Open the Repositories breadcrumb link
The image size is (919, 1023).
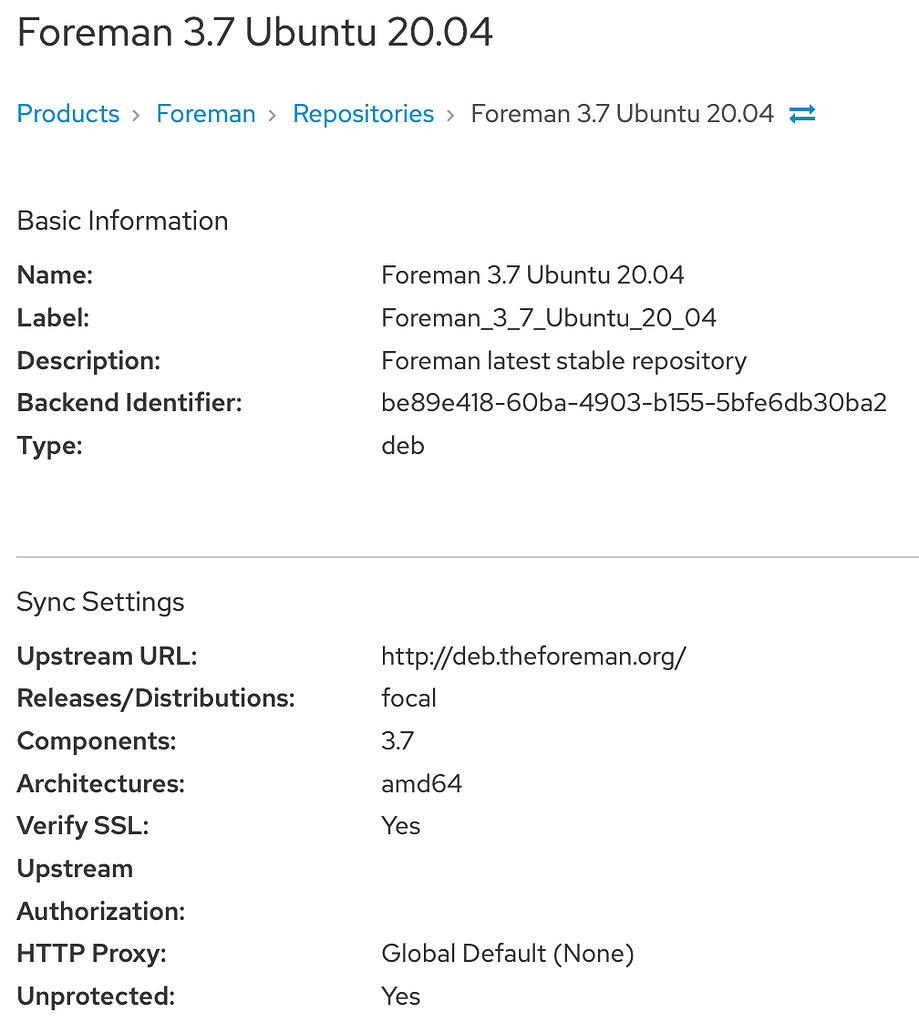coord(363,114)
